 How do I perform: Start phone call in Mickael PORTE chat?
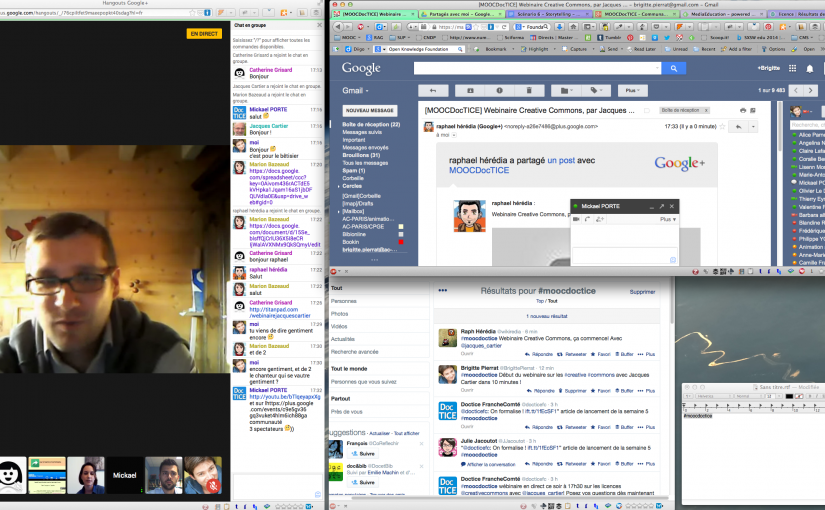click(588, 219)
